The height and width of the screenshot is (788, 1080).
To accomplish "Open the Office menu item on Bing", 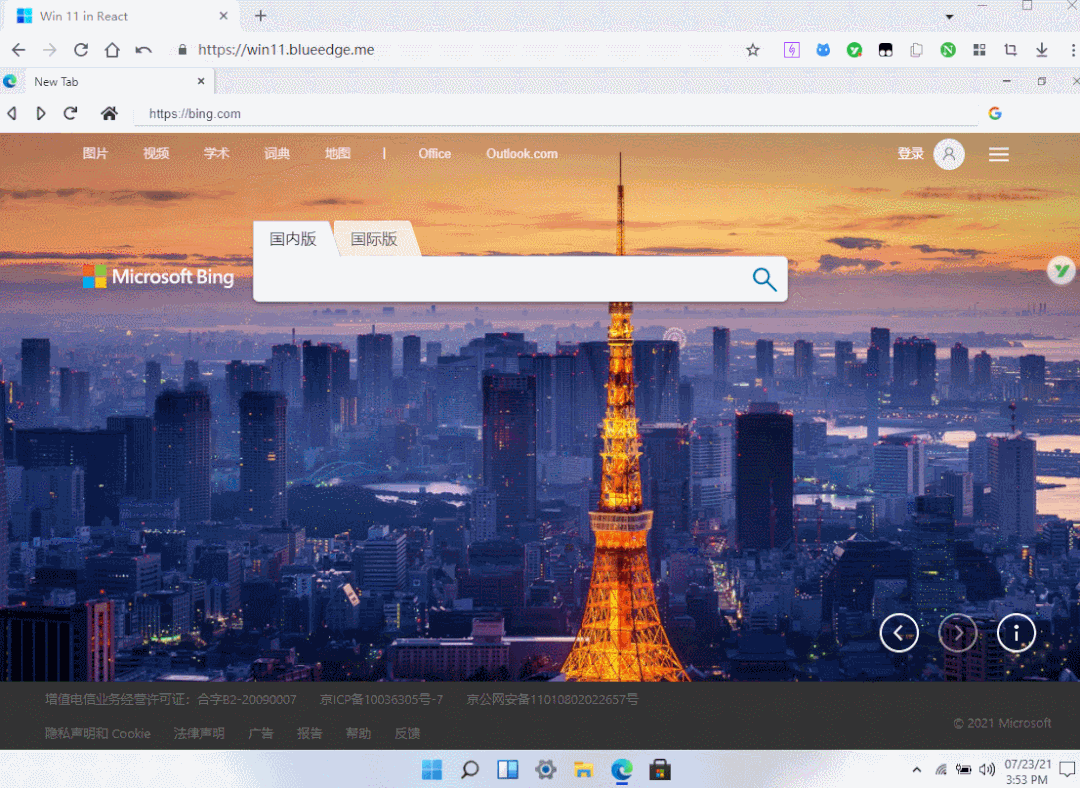I will tap(434, 153).
